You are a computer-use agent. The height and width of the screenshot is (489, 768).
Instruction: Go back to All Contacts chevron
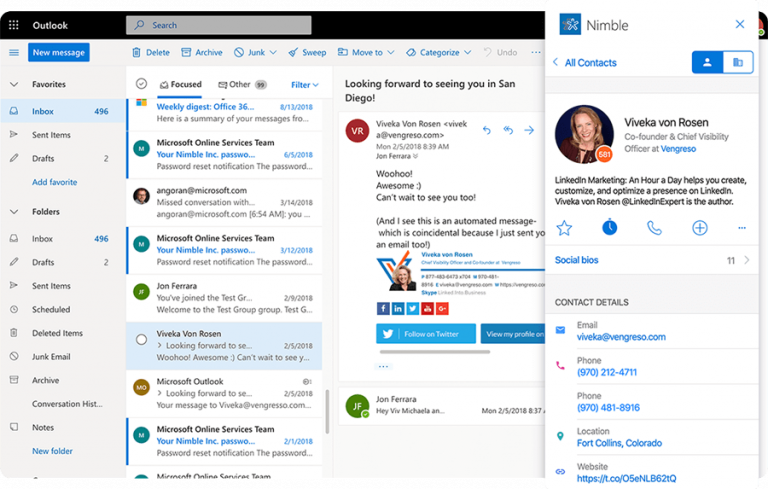coord(555,62)
